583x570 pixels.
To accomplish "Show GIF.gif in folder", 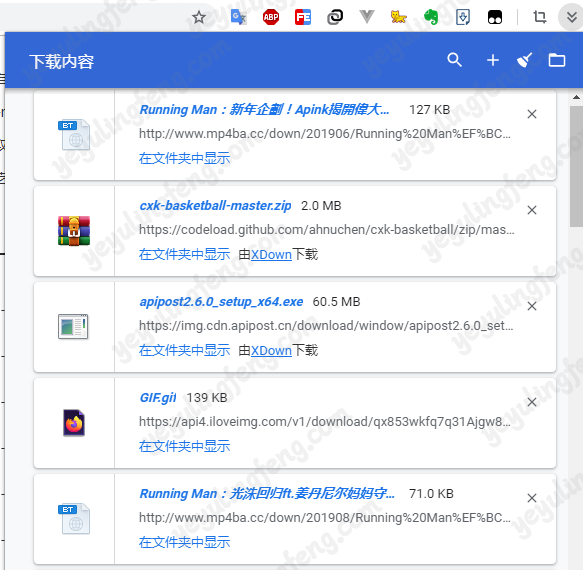I will pyautogui.click(x=184, y=446).
